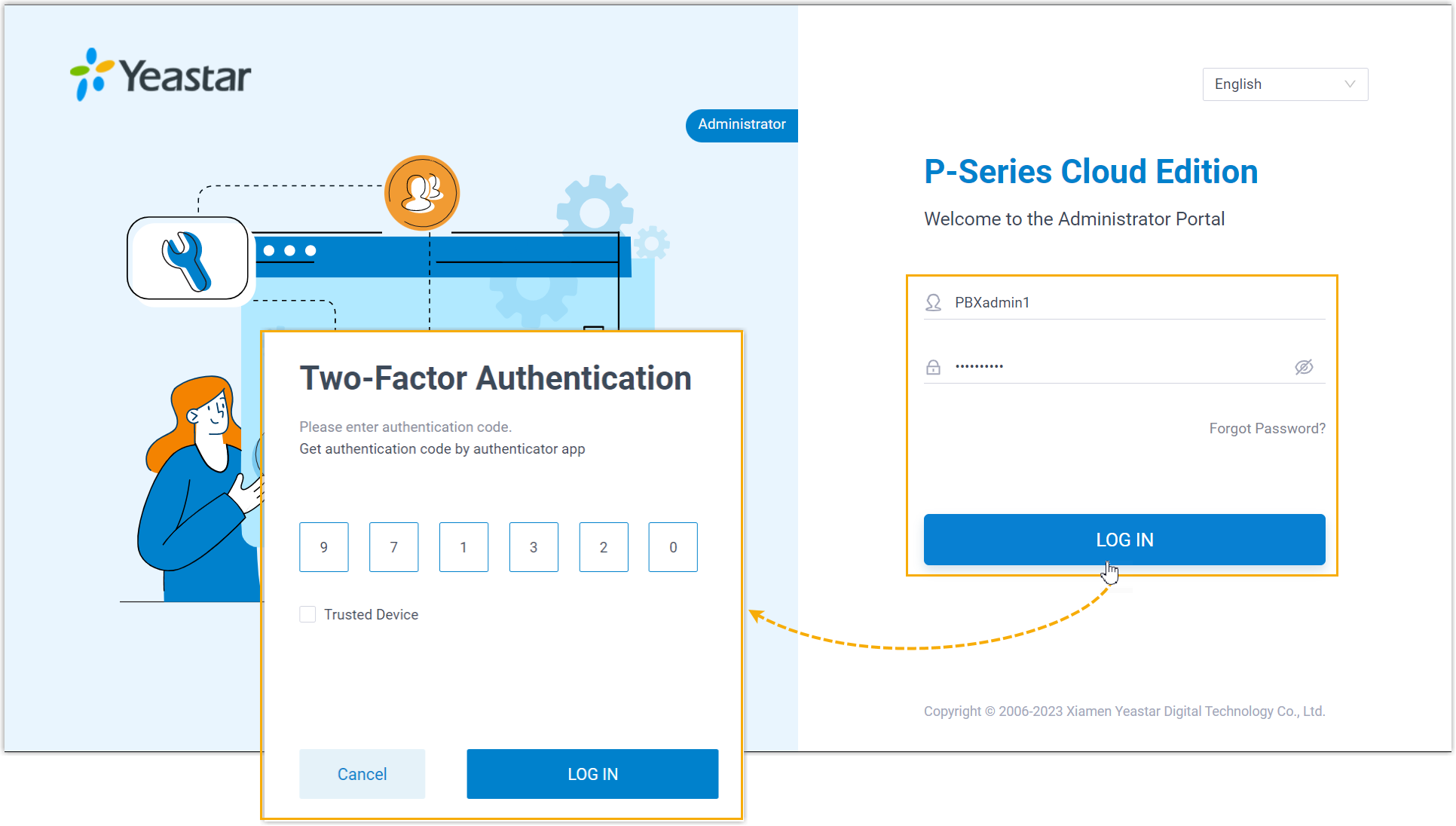The image size is (1456, 826).
Task: Expand the language selector to change languages
Action: click(x=1285, y=84)
